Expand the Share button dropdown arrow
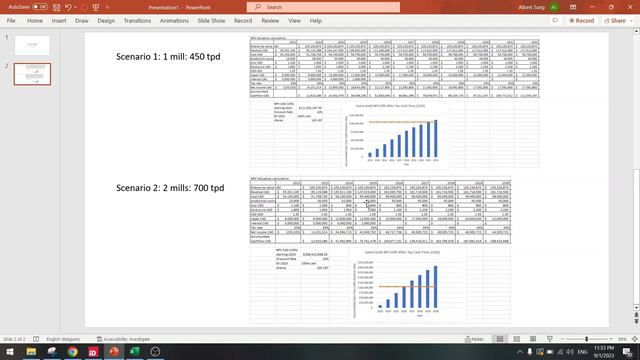 (631, 20)
